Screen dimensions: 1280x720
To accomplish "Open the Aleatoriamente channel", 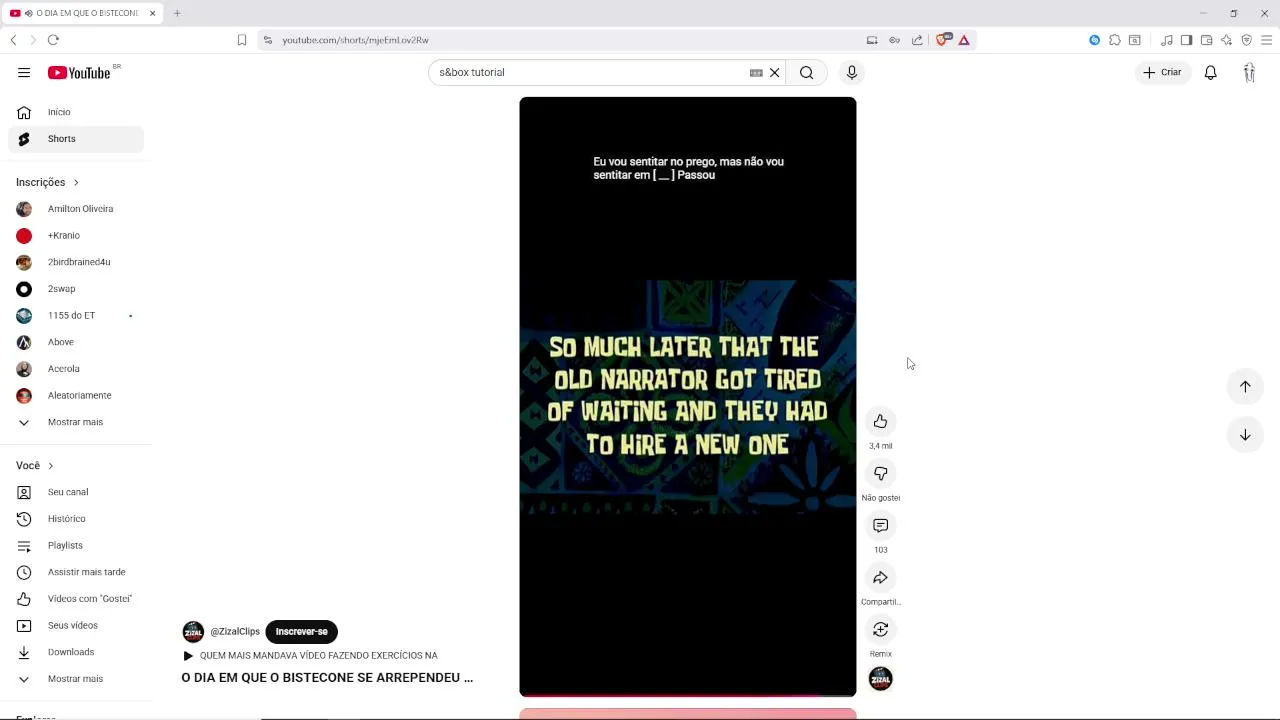I will [76, 395].
